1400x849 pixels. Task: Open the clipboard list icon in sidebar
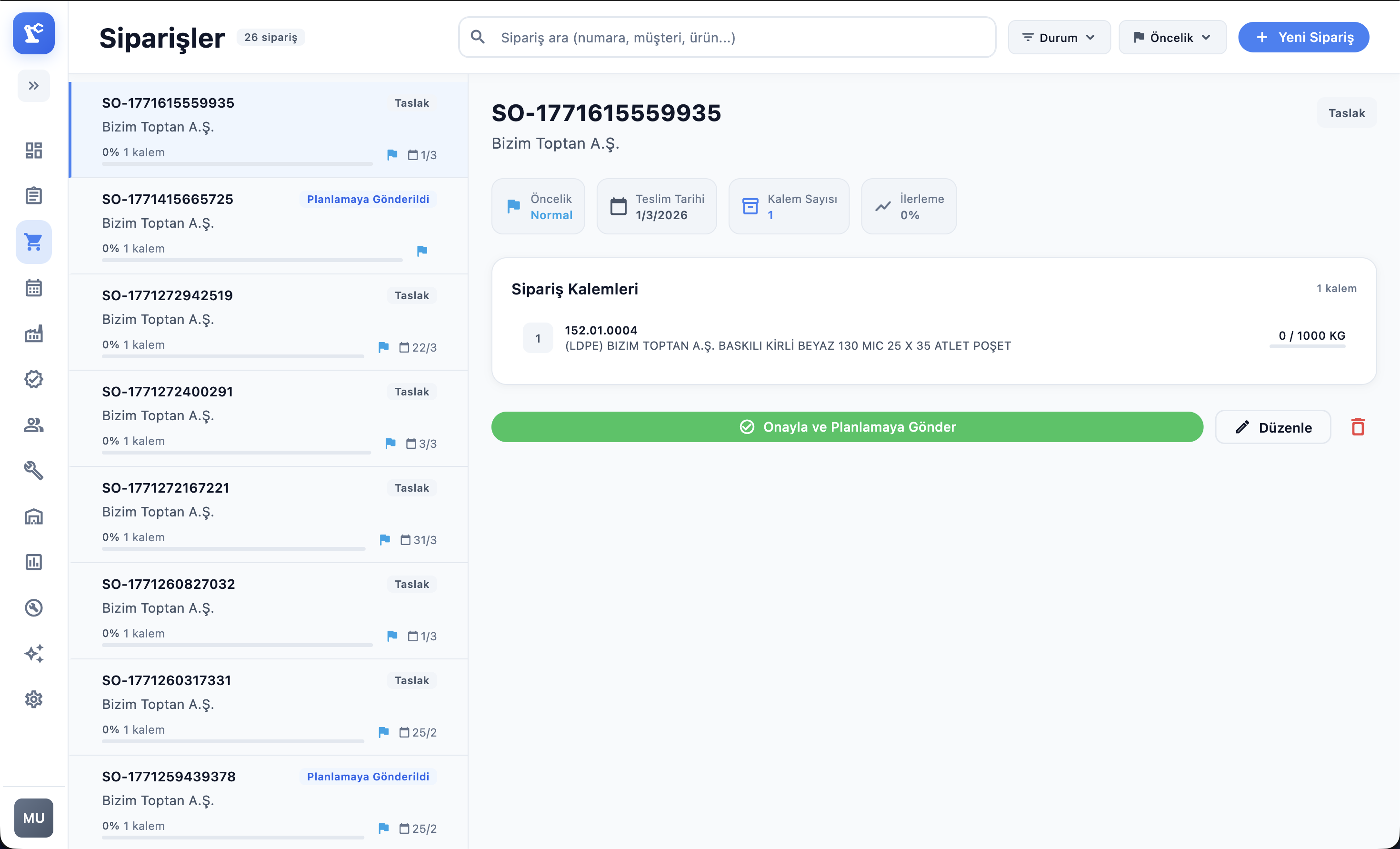33,196
